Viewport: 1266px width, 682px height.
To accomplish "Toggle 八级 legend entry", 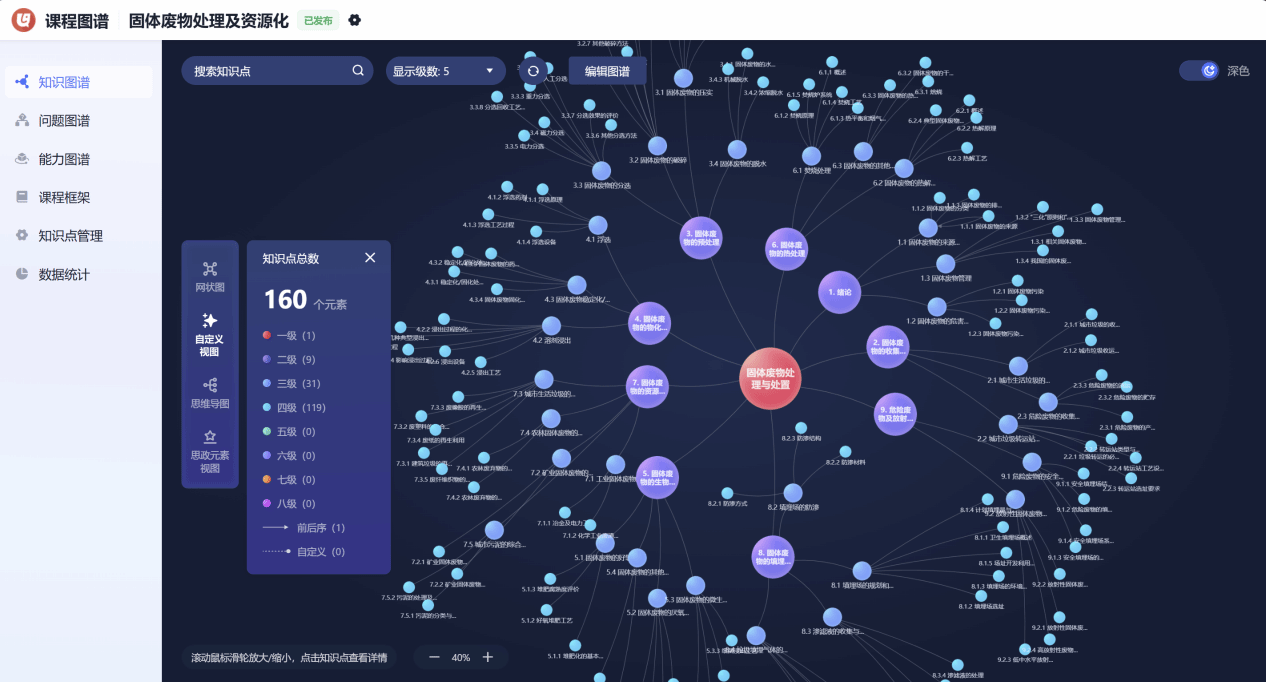I will coord(289,504).
